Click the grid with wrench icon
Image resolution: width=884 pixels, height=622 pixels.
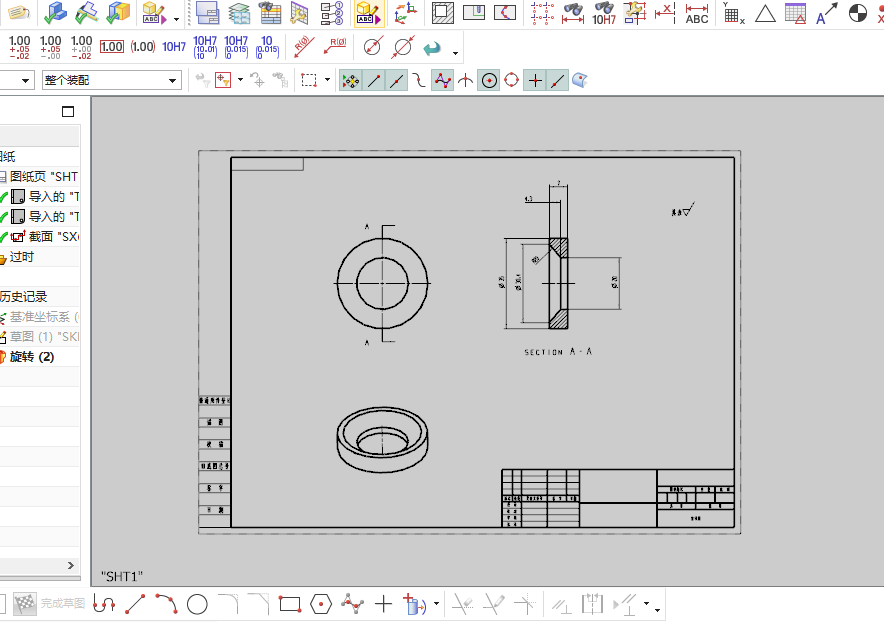pyautogui.click(x=300, y=12)
